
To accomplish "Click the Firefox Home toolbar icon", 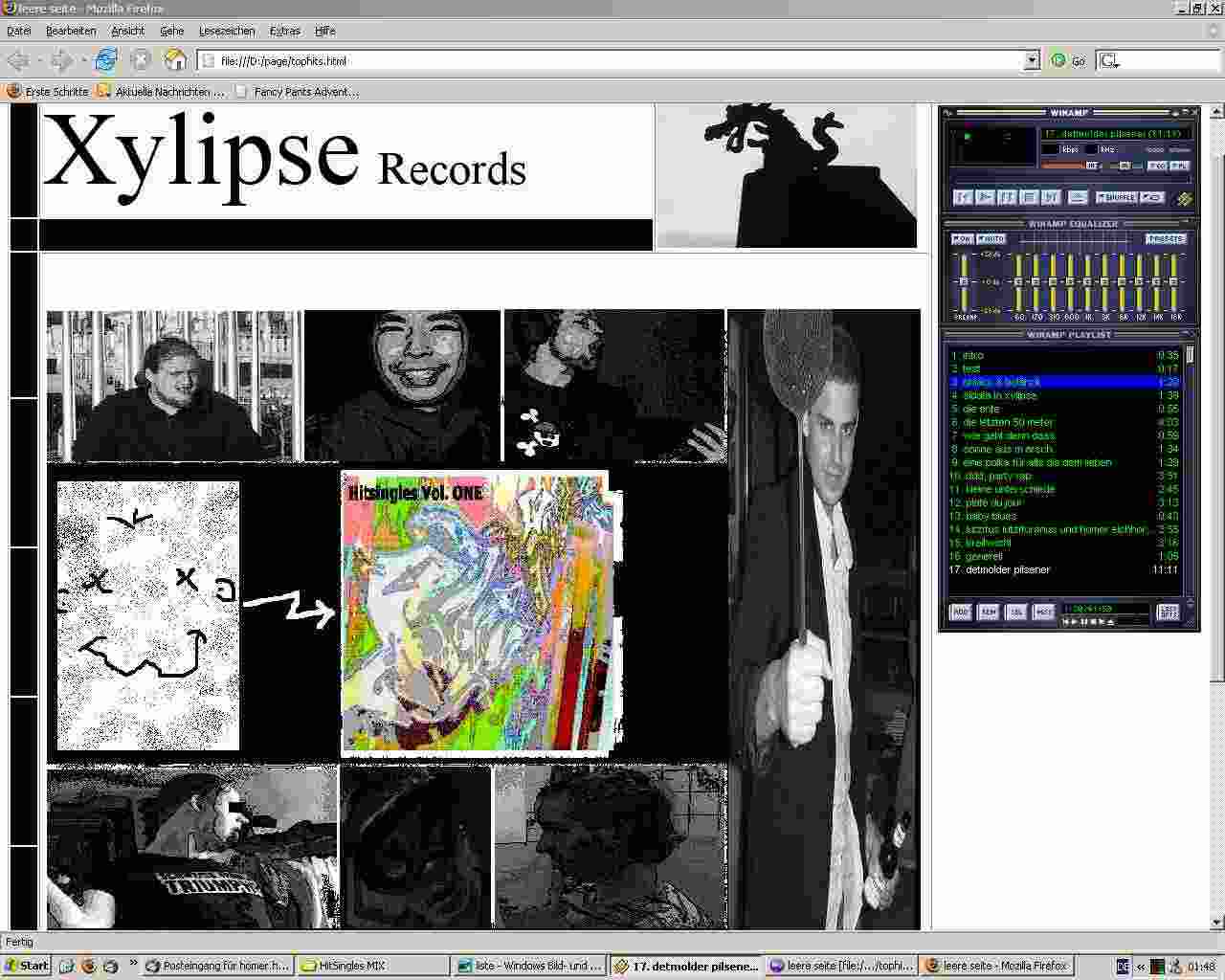I will pyautogui.click(x=175, y=61).
